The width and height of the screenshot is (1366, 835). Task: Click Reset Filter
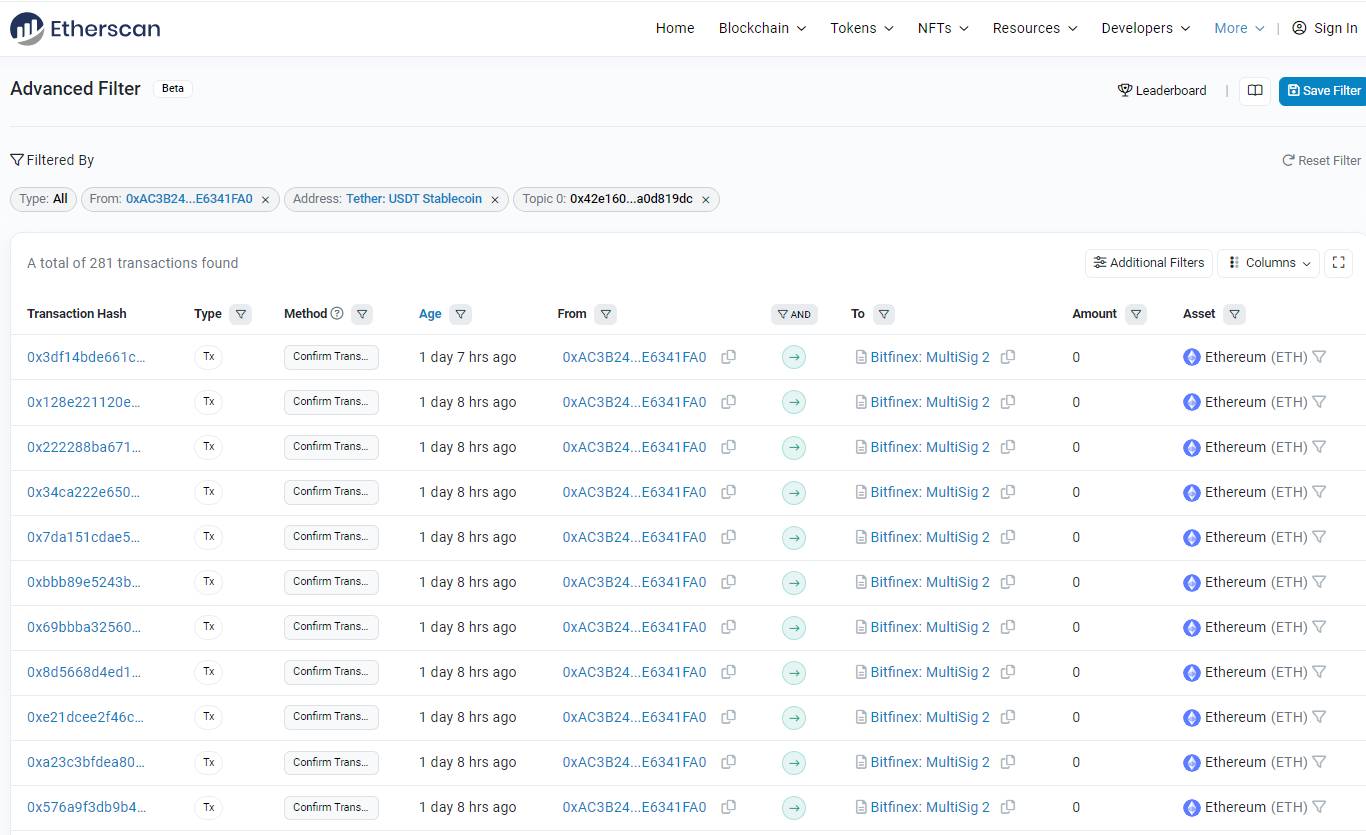point(1322,160)
